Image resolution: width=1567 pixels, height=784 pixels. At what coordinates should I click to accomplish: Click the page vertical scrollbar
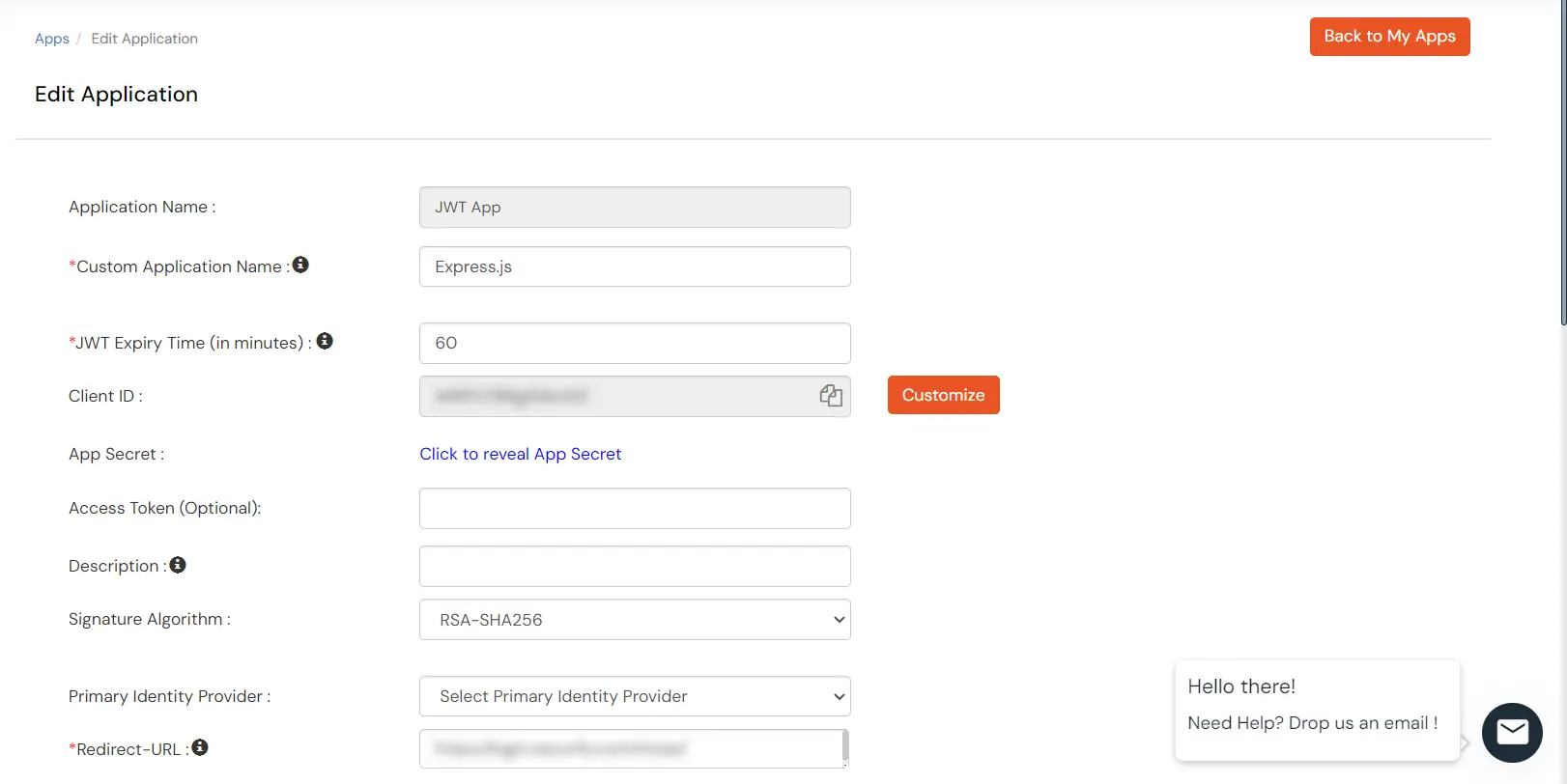point(1563,162)
